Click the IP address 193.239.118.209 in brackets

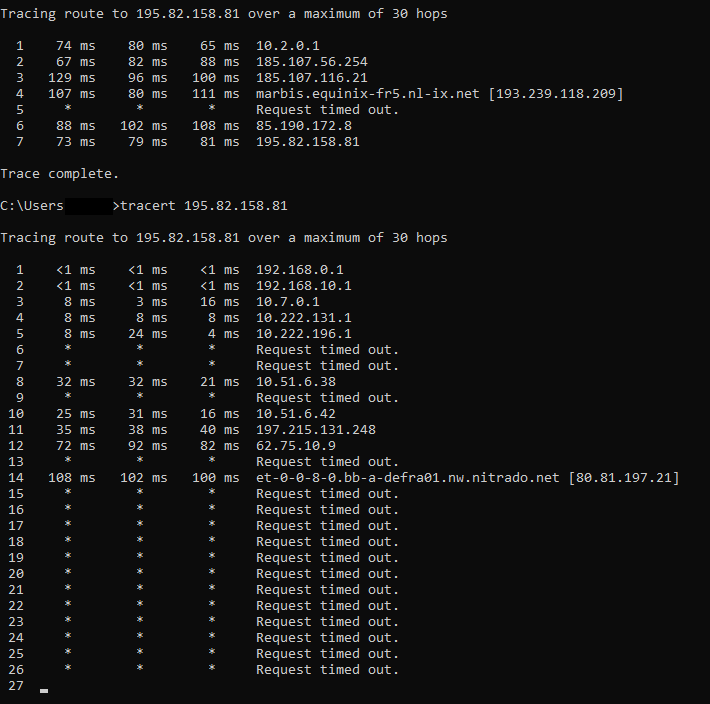click(556, 94)
